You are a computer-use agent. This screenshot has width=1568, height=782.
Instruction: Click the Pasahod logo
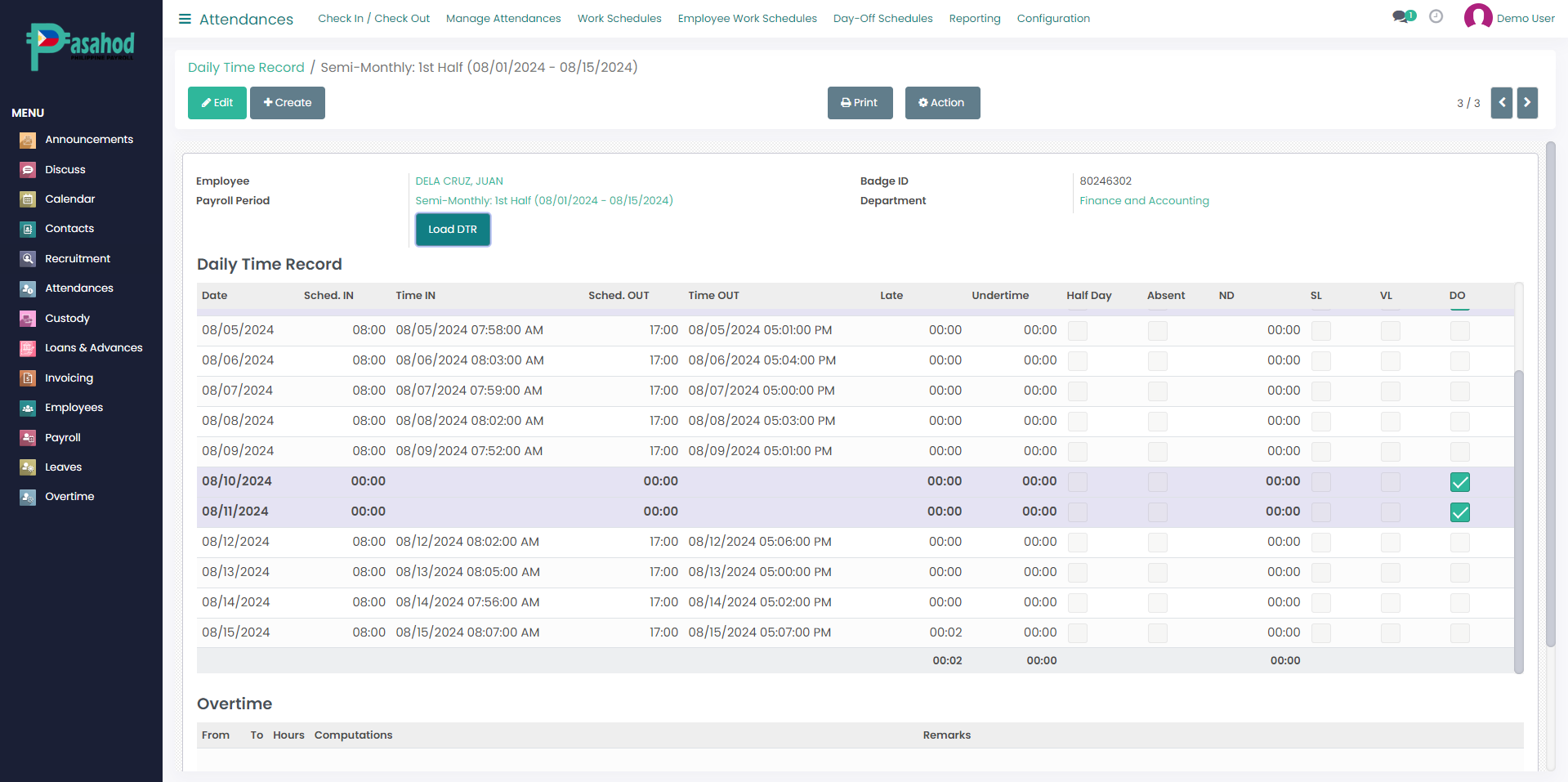pyautogui.click(x=80, y=47)
